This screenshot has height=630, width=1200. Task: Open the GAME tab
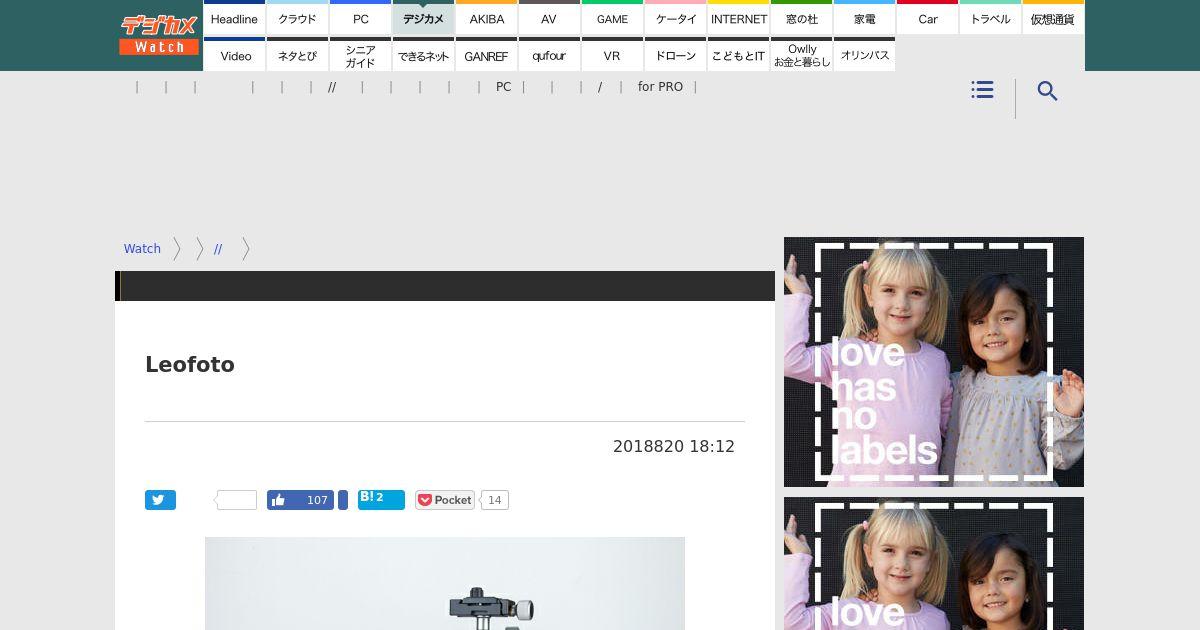(612, 18)
